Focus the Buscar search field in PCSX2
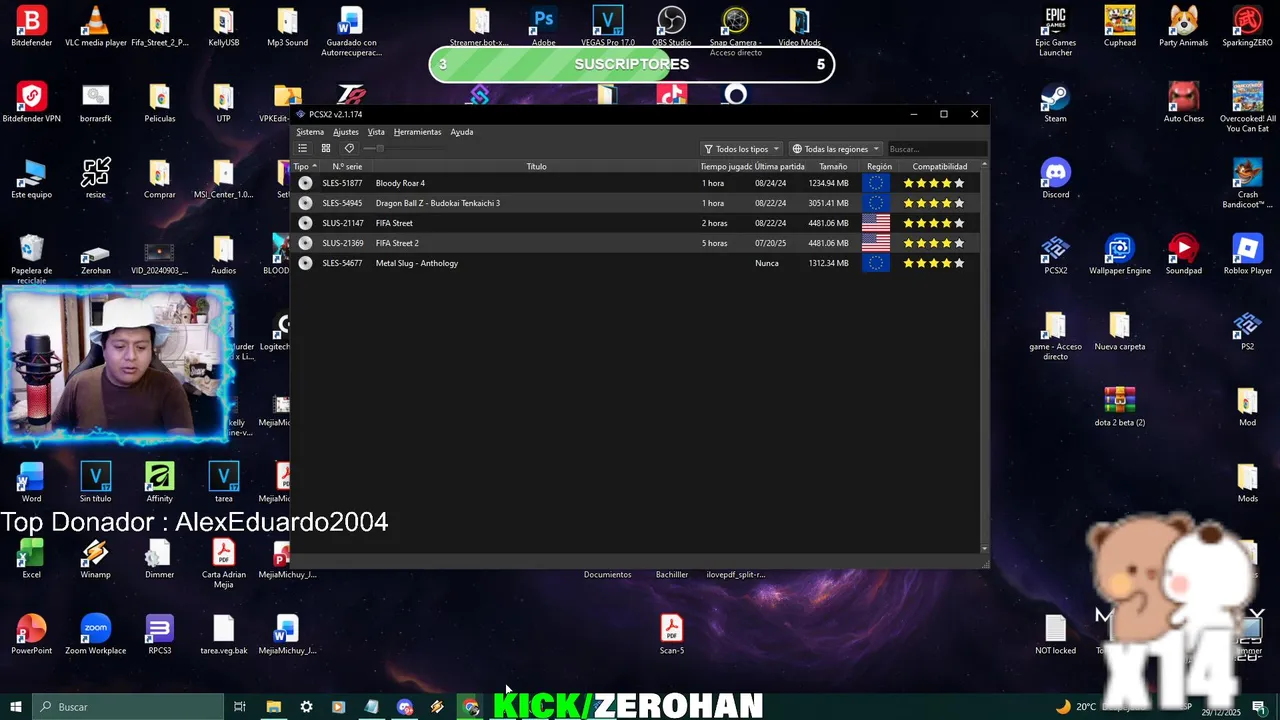1280x720 pixels. (936, 149)
